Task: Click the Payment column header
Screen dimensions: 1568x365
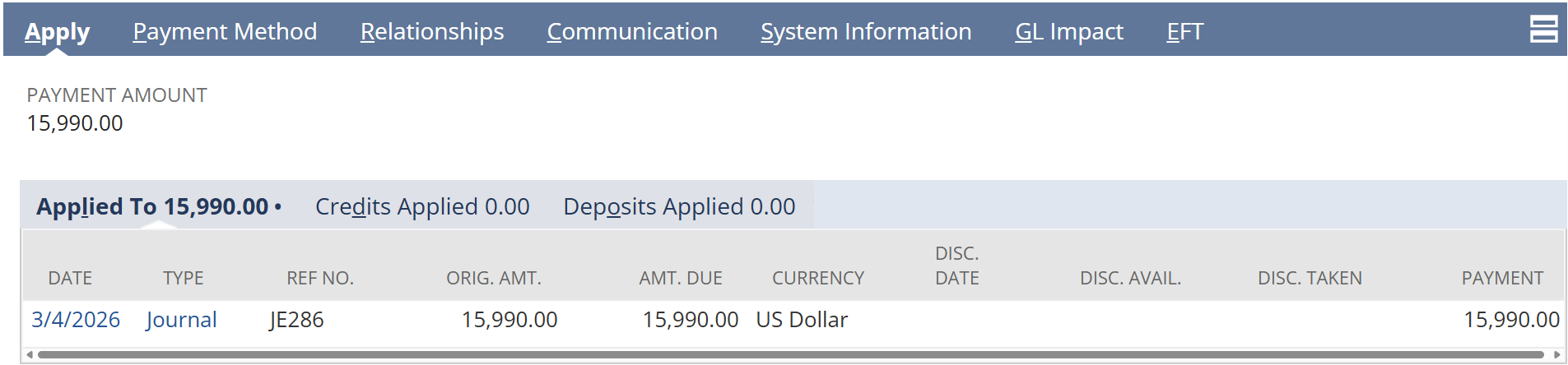Action: (1501, 279)
